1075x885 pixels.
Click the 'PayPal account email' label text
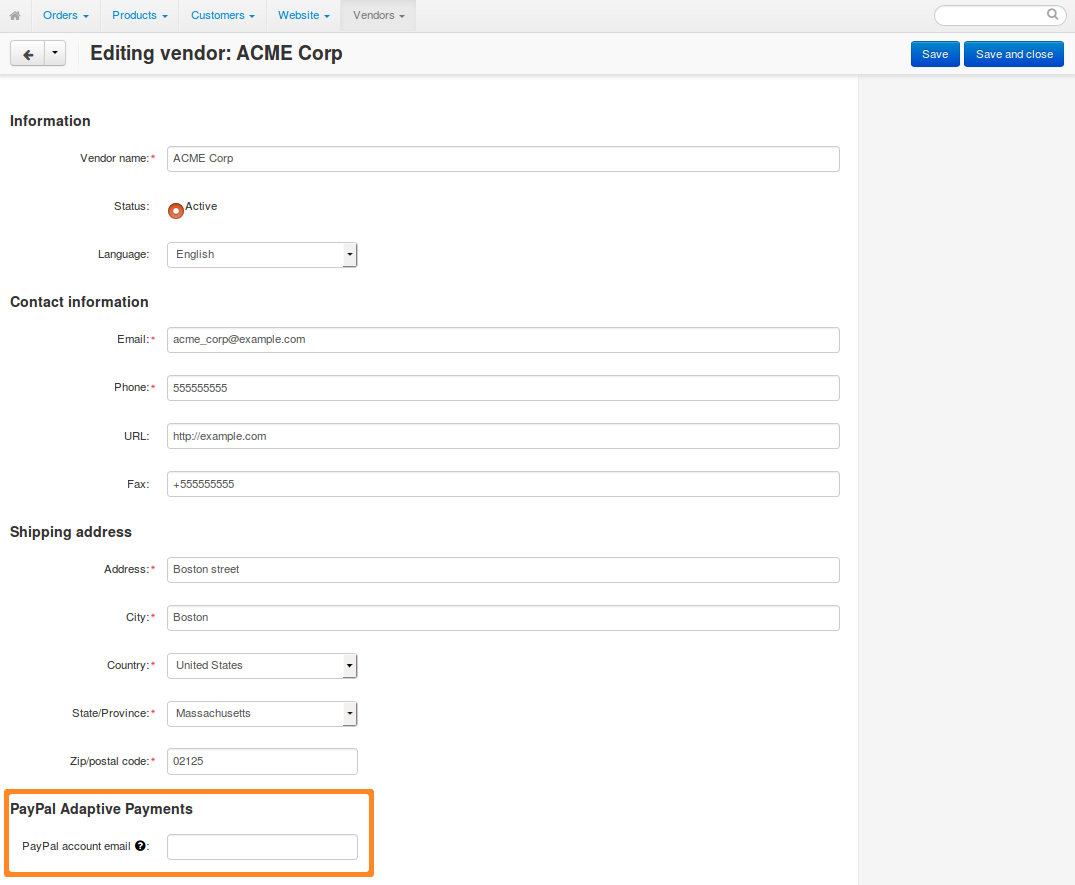click(x=76, y=846)
